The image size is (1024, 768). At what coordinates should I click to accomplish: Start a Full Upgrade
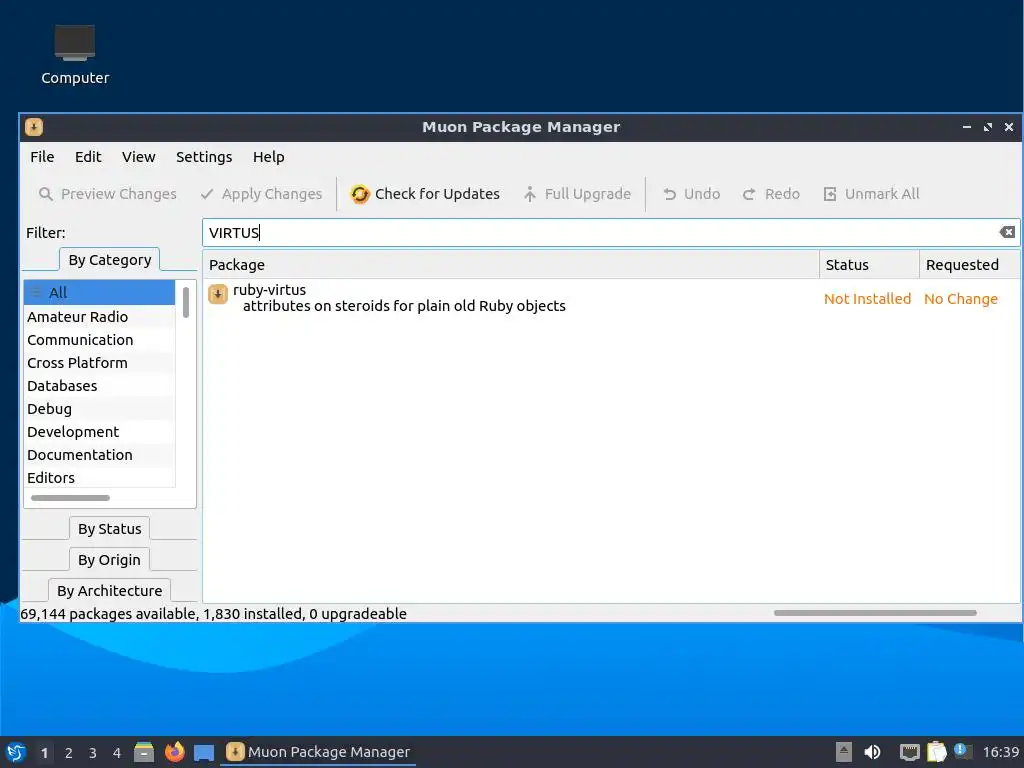[577, 194]
